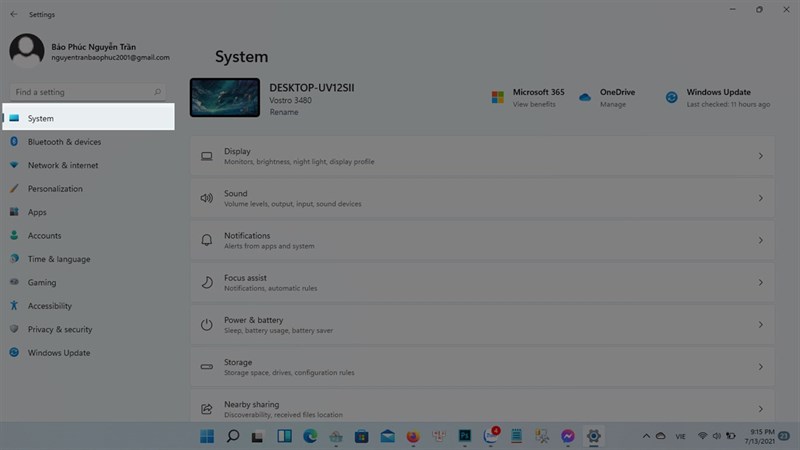Open Gaming settings label
Viewport: 800px width, 450px height.
[x=42, y=283]
